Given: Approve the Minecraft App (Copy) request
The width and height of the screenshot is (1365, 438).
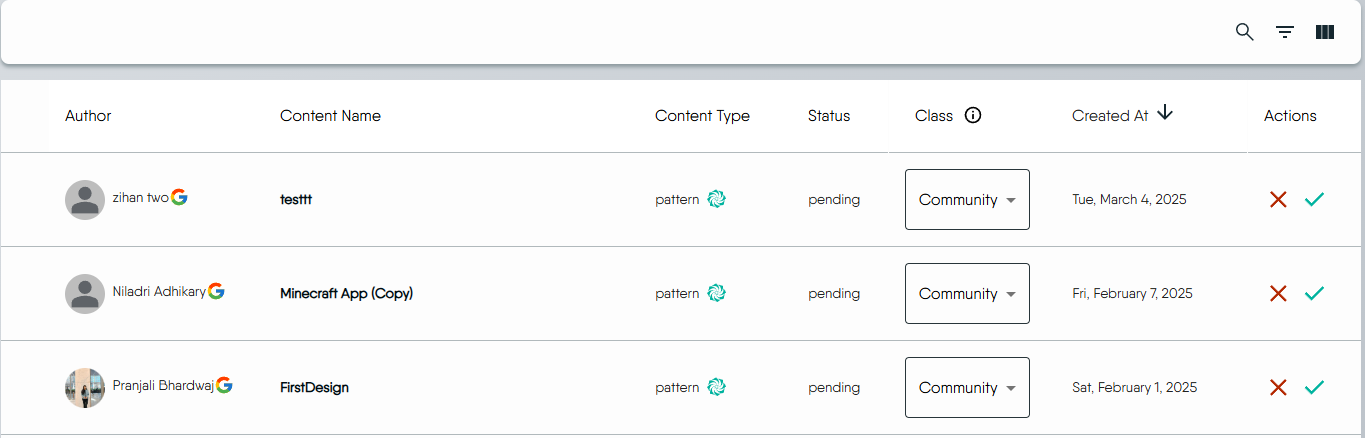Looking at the screenshot, I should (1314, 294).
